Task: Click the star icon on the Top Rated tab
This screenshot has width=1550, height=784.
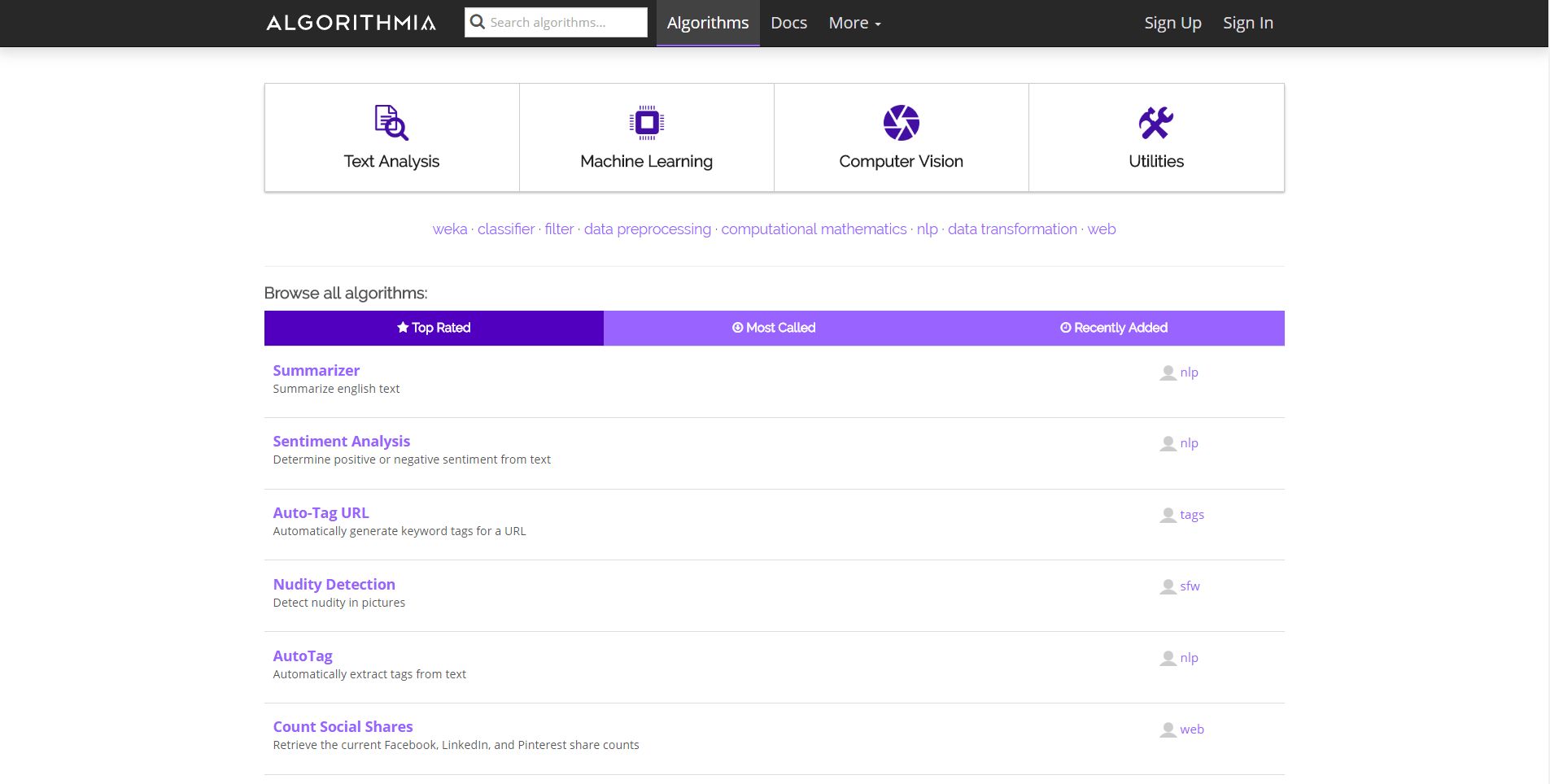Action: pyautogui.click(x=401, y=327)
